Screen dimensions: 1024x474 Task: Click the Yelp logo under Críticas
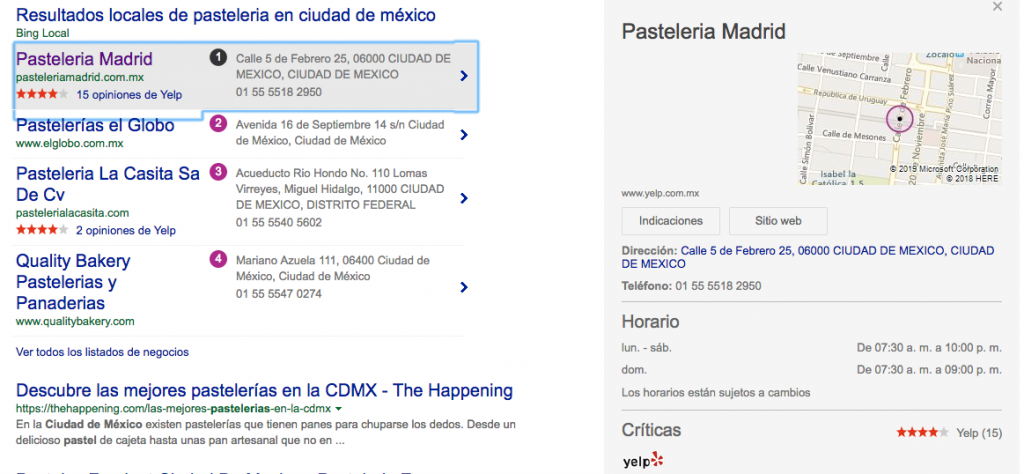[x=643, y=461]
